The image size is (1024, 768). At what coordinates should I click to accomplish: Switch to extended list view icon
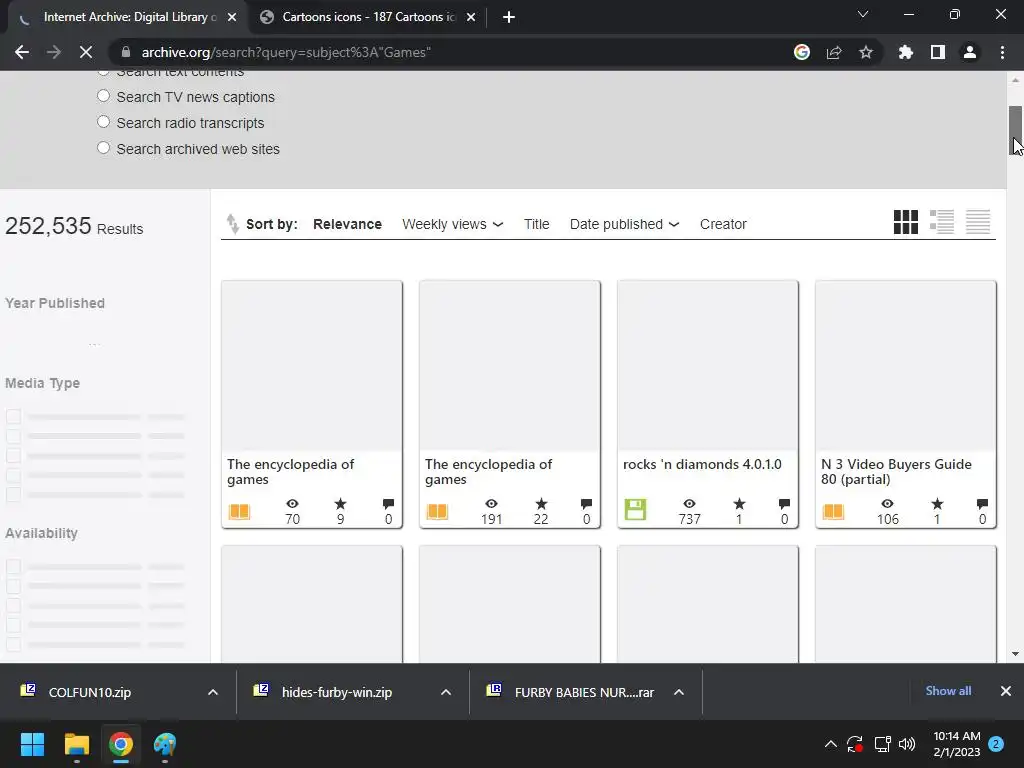pyautogui.click(x=942, y=222)
